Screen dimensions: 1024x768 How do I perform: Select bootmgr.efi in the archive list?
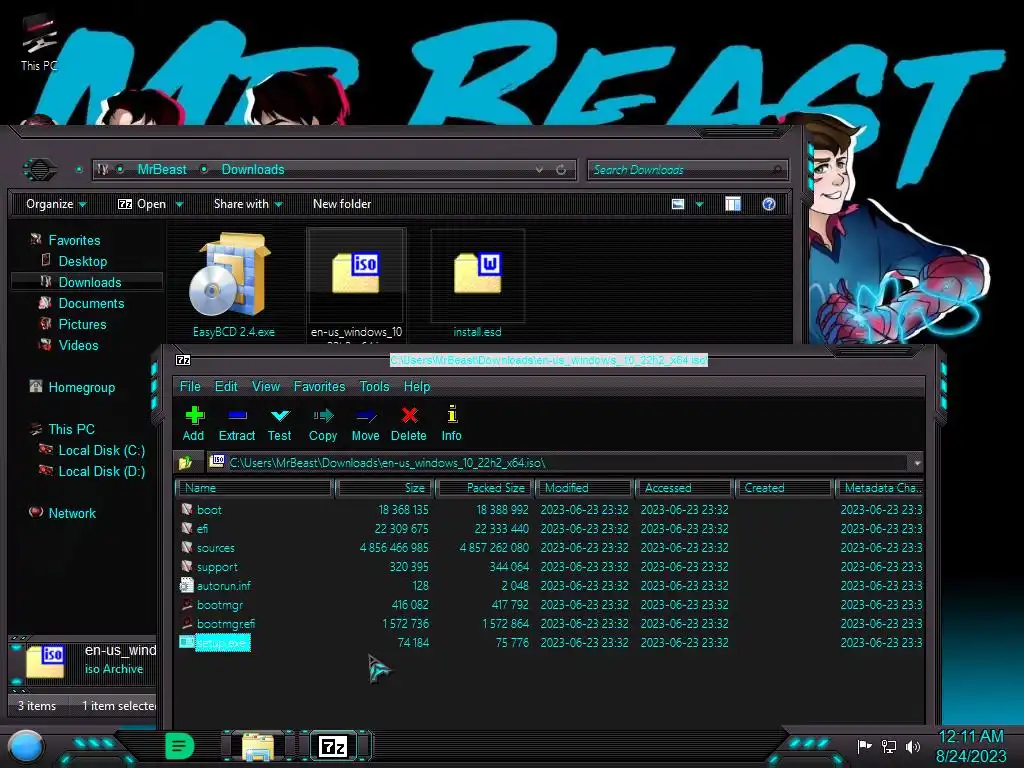coord(226,624)
